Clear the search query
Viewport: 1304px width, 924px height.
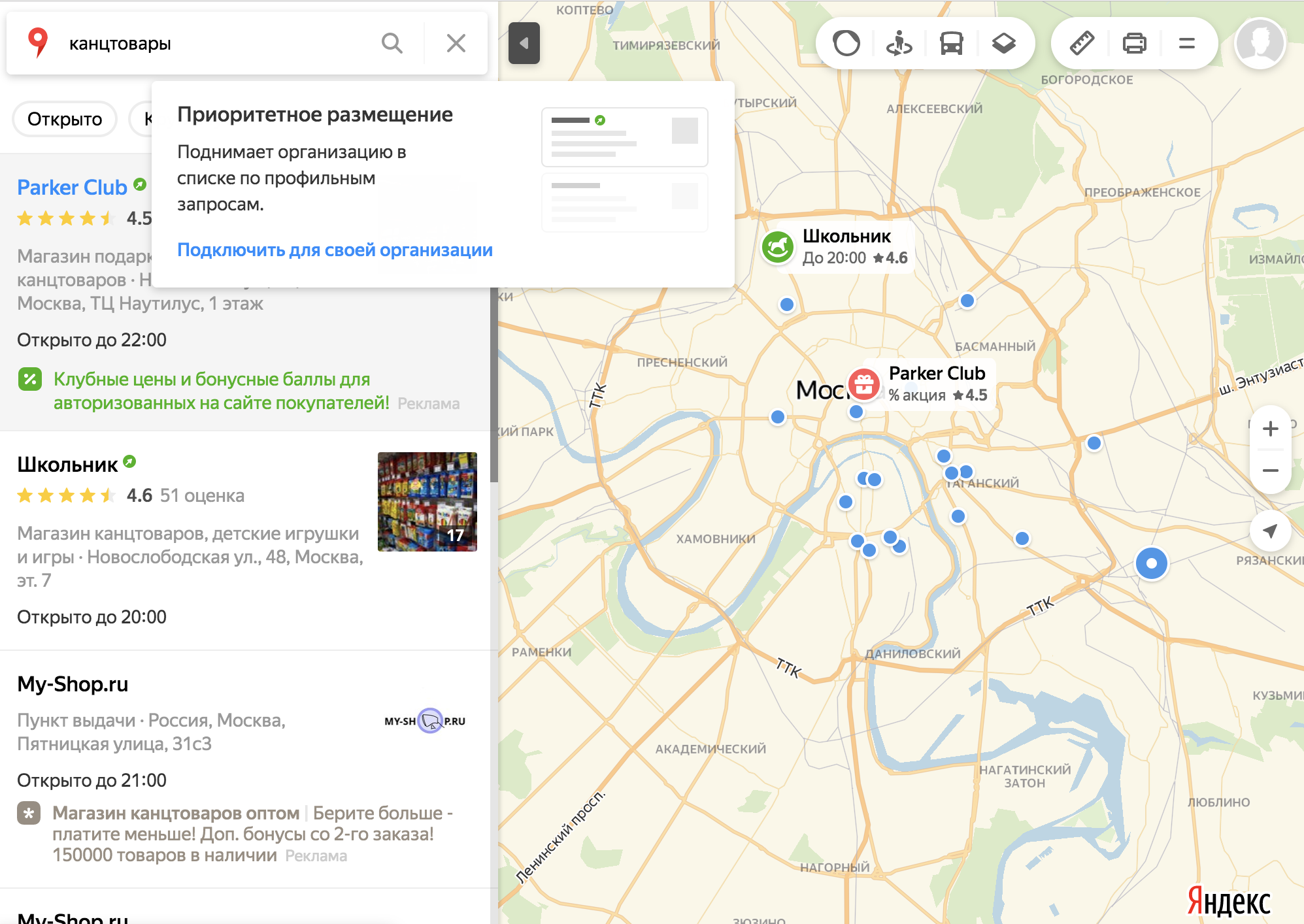pos(456,44)
